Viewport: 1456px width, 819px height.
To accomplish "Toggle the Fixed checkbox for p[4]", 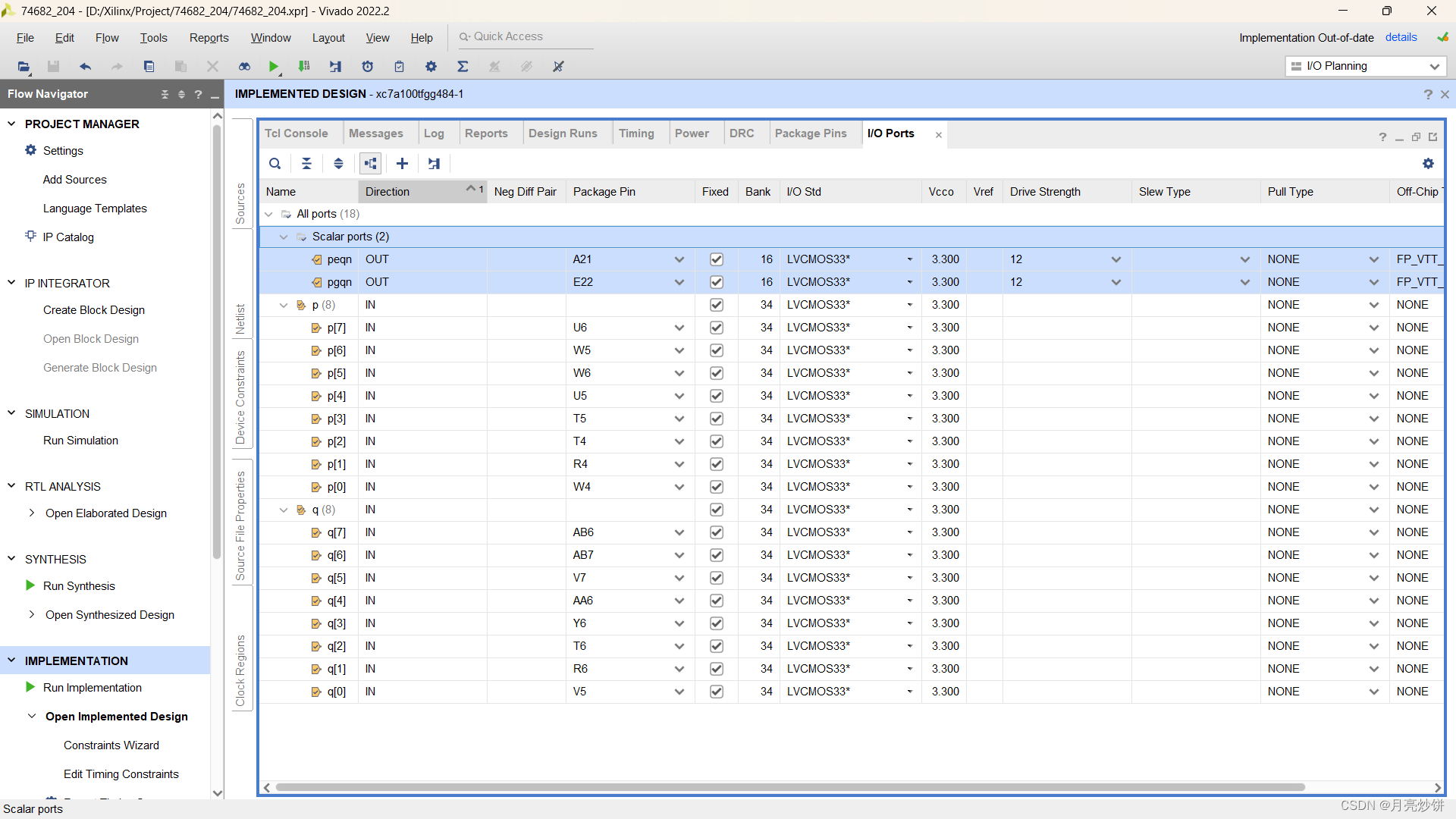I will pyautogui.click(x=716, y=396).
